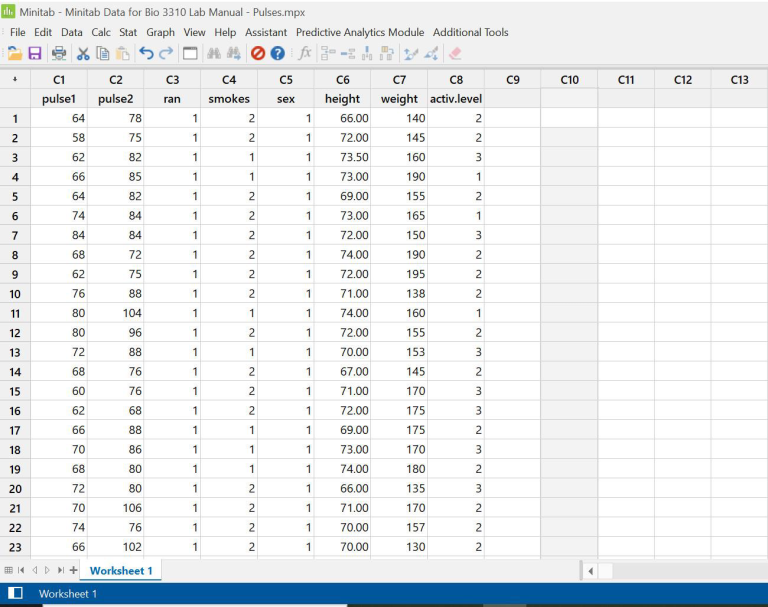Open the Data menu
768x607 pixels.
(72, 32)
